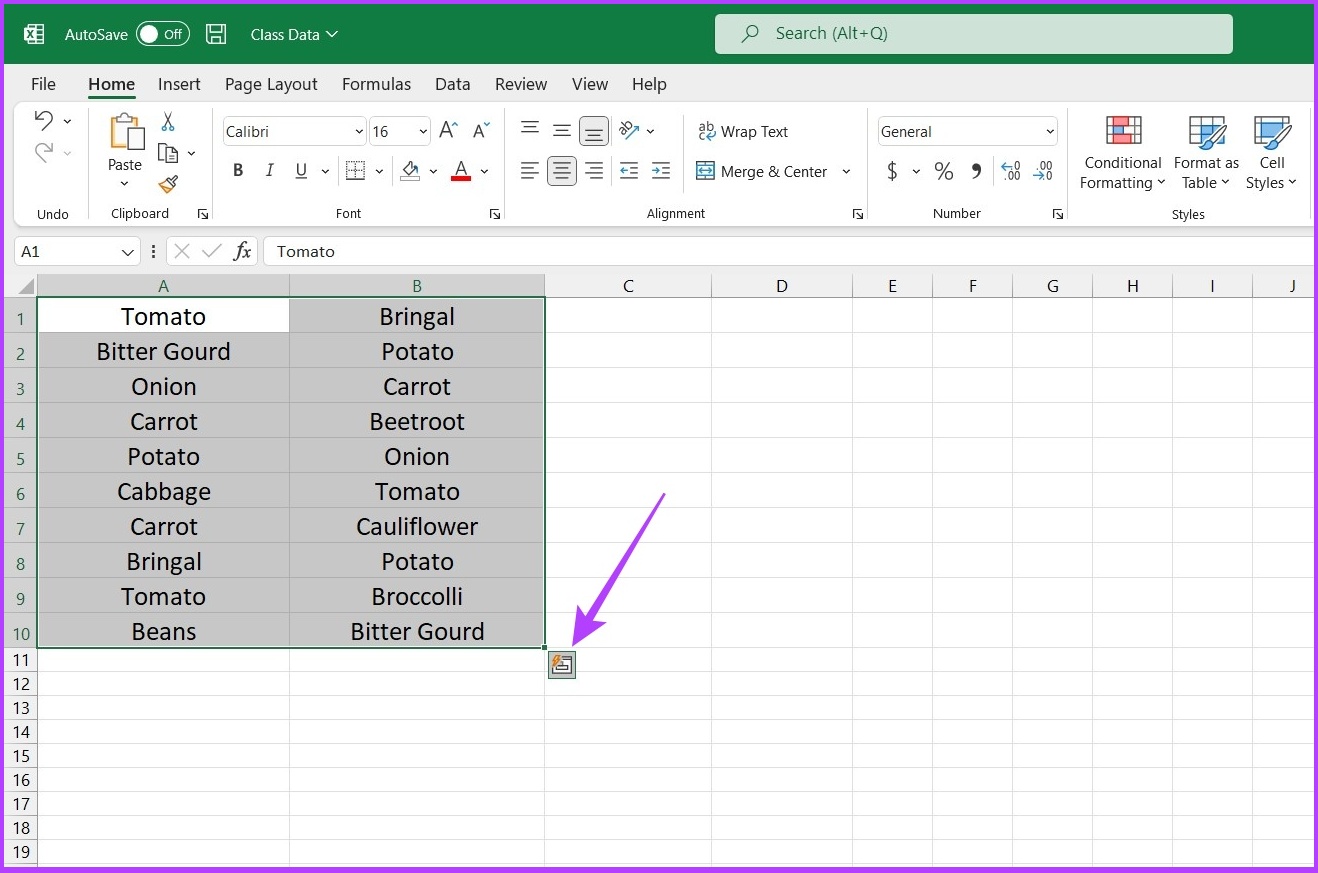Toggle Italic formatting
1318x873 pixels.
pyautogui.click(x=269, y=171)
